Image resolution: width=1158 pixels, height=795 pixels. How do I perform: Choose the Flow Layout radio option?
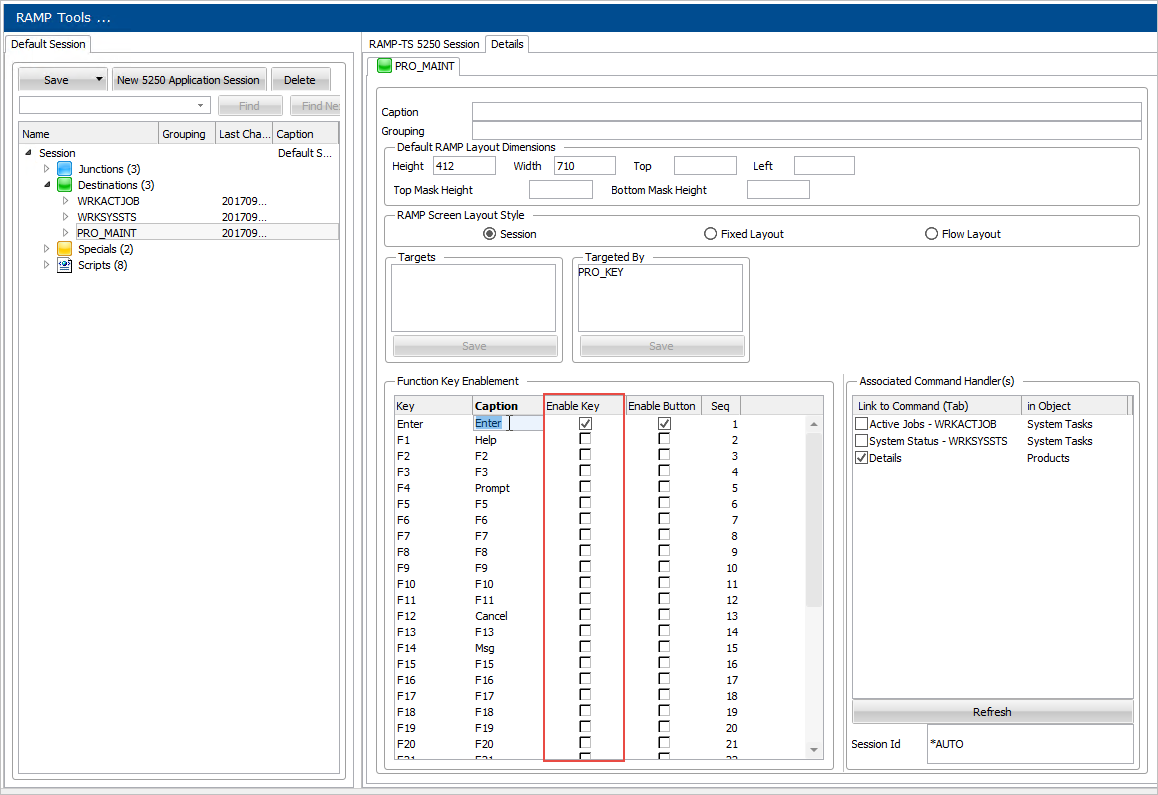tap(932, 234)
